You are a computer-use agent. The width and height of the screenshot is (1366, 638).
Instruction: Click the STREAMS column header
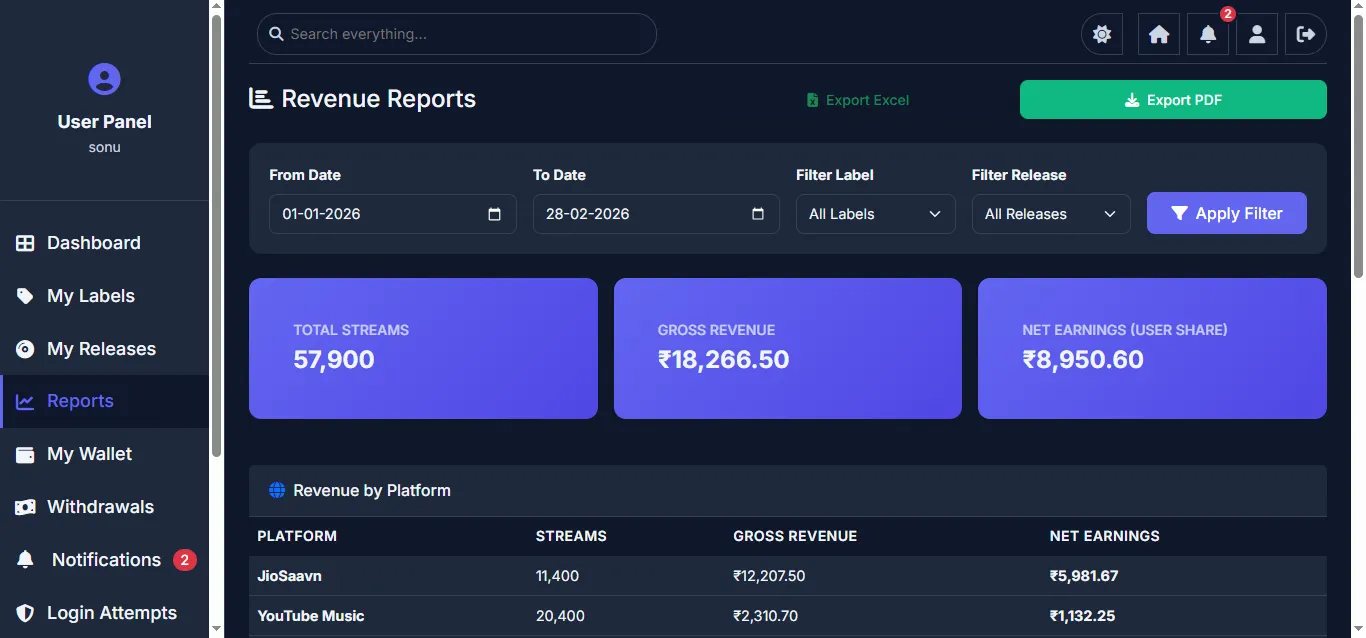pyautogui.click(x=571, y=536)
